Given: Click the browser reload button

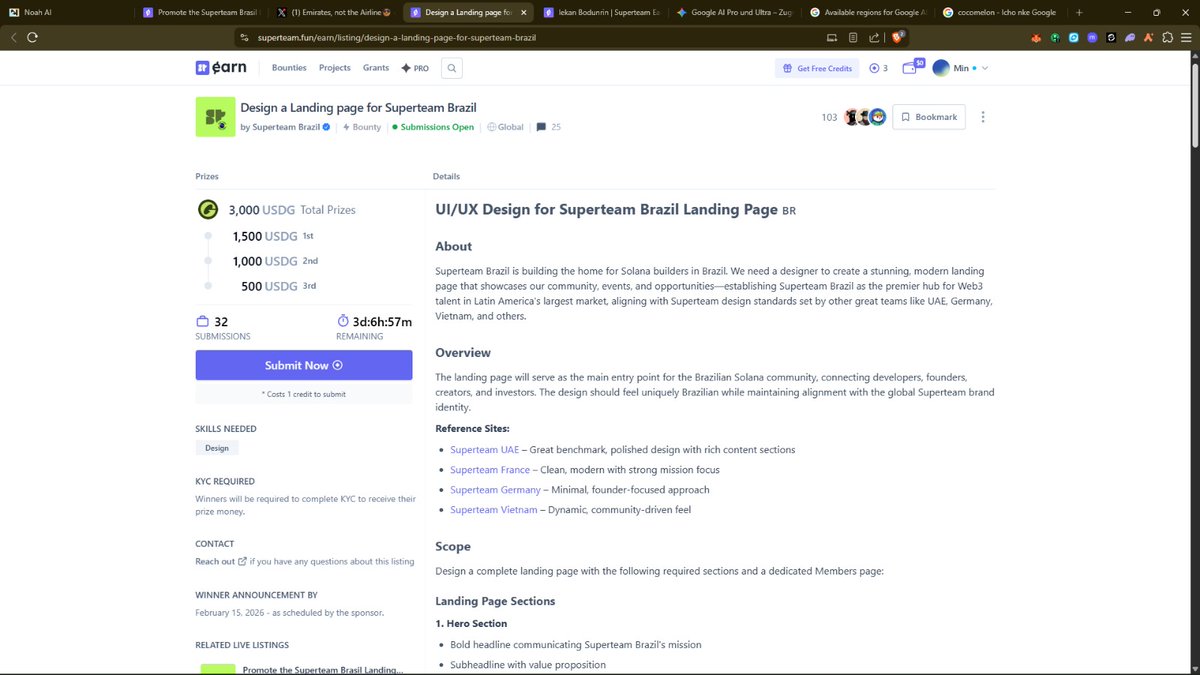Looking at the screenshot, I should [33, 37].
